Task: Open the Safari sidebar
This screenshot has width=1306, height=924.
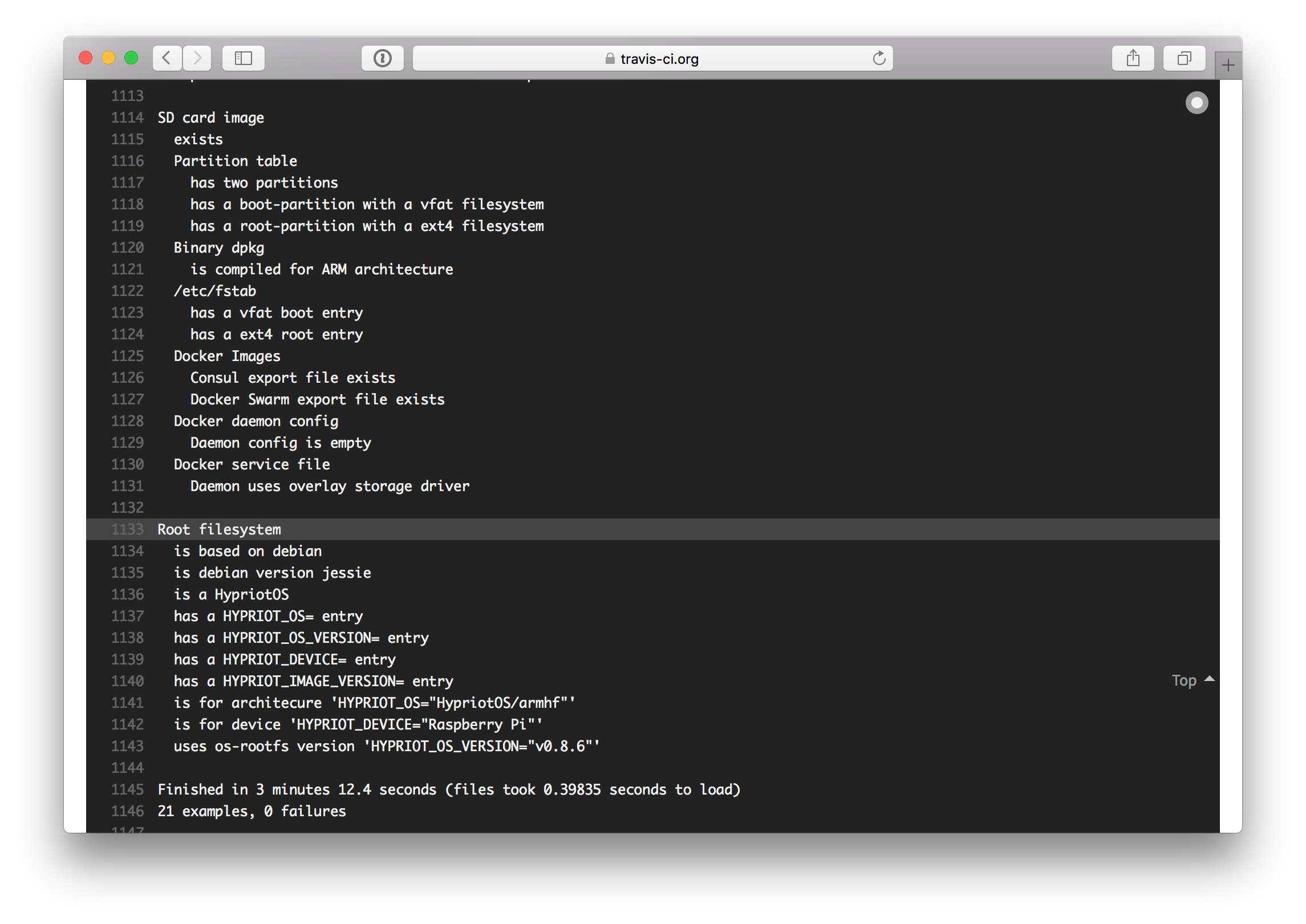Action: (x=243, y=58)
